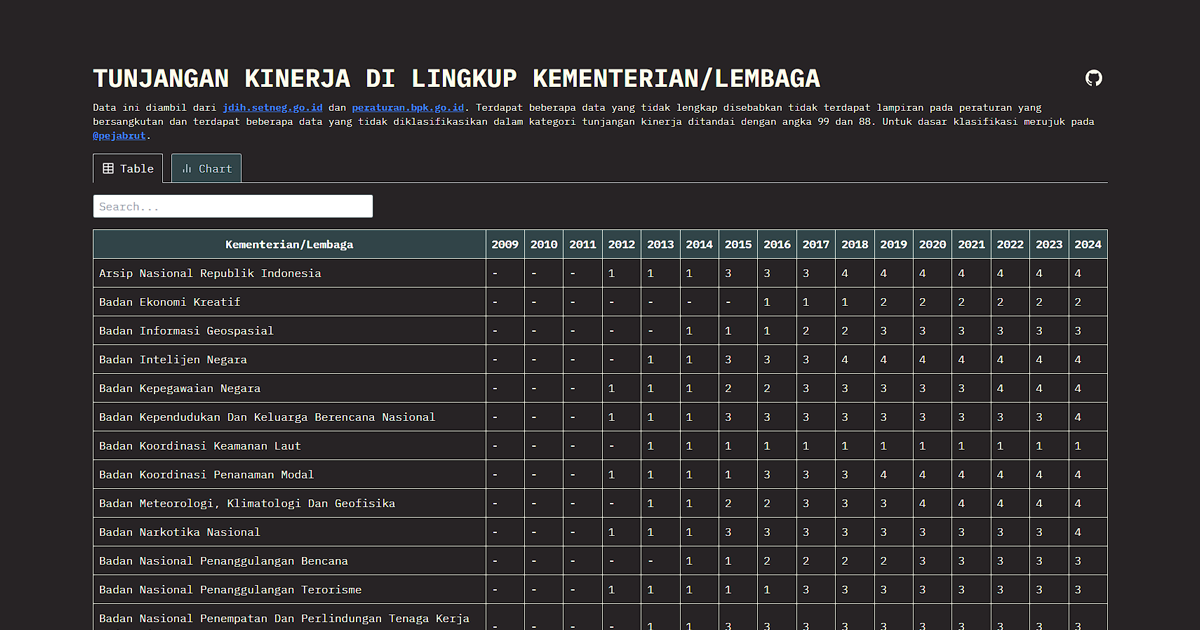The width and height of the screenshot is (1200, 630).
Task: Click the 2009 column header
Action: [505, 244]
